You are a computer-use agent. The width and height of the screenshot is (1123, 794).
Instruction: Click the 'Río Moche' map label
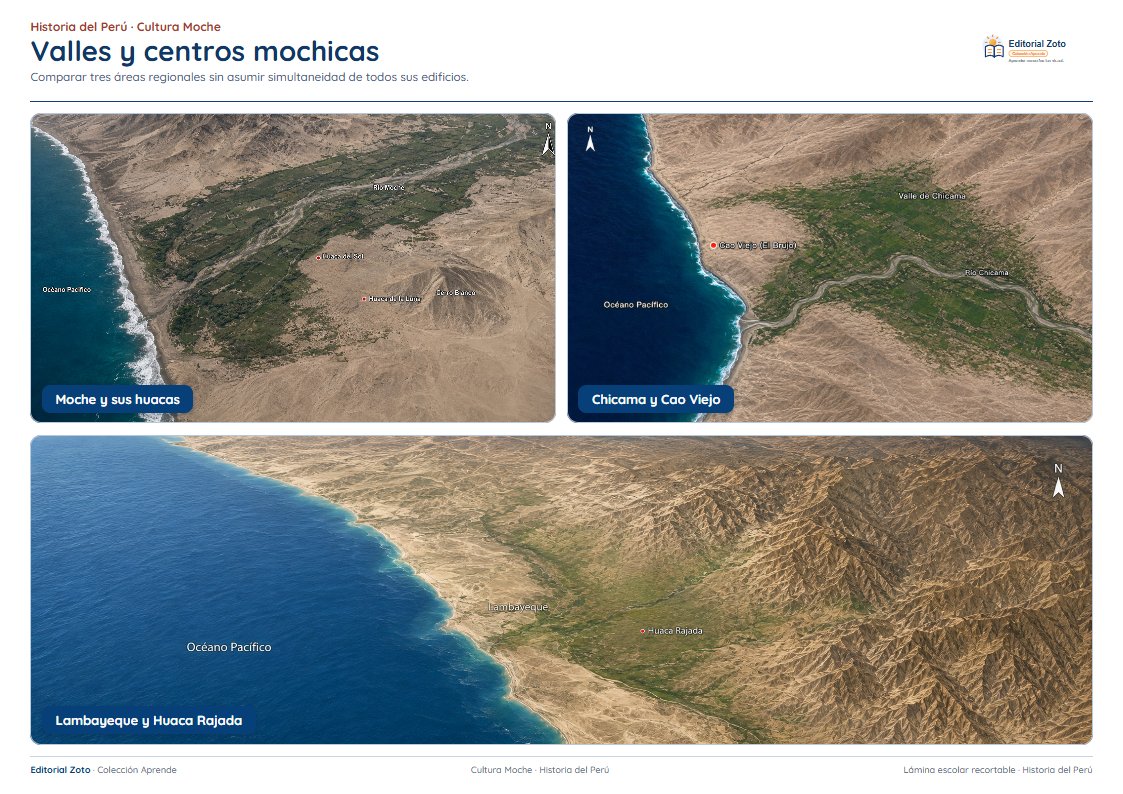coord(389,188)
